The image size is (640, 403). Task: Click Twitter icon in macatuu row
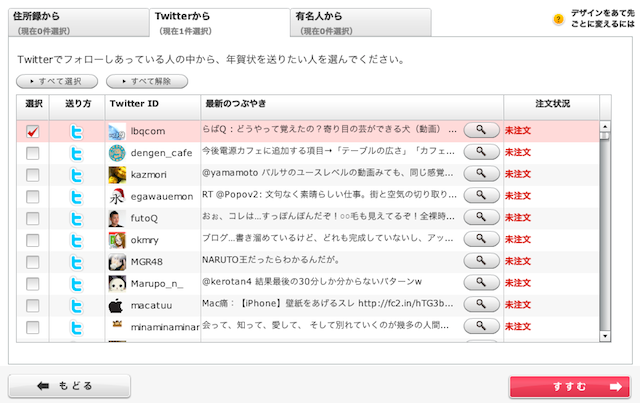(77, 306)
